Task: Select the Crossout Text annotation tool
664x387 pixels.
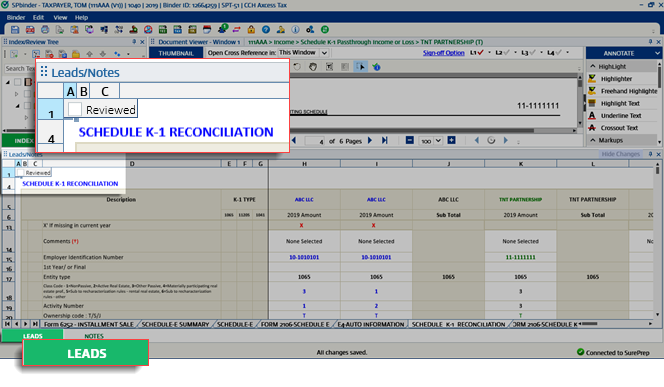Action: click(x=619, y=128)
